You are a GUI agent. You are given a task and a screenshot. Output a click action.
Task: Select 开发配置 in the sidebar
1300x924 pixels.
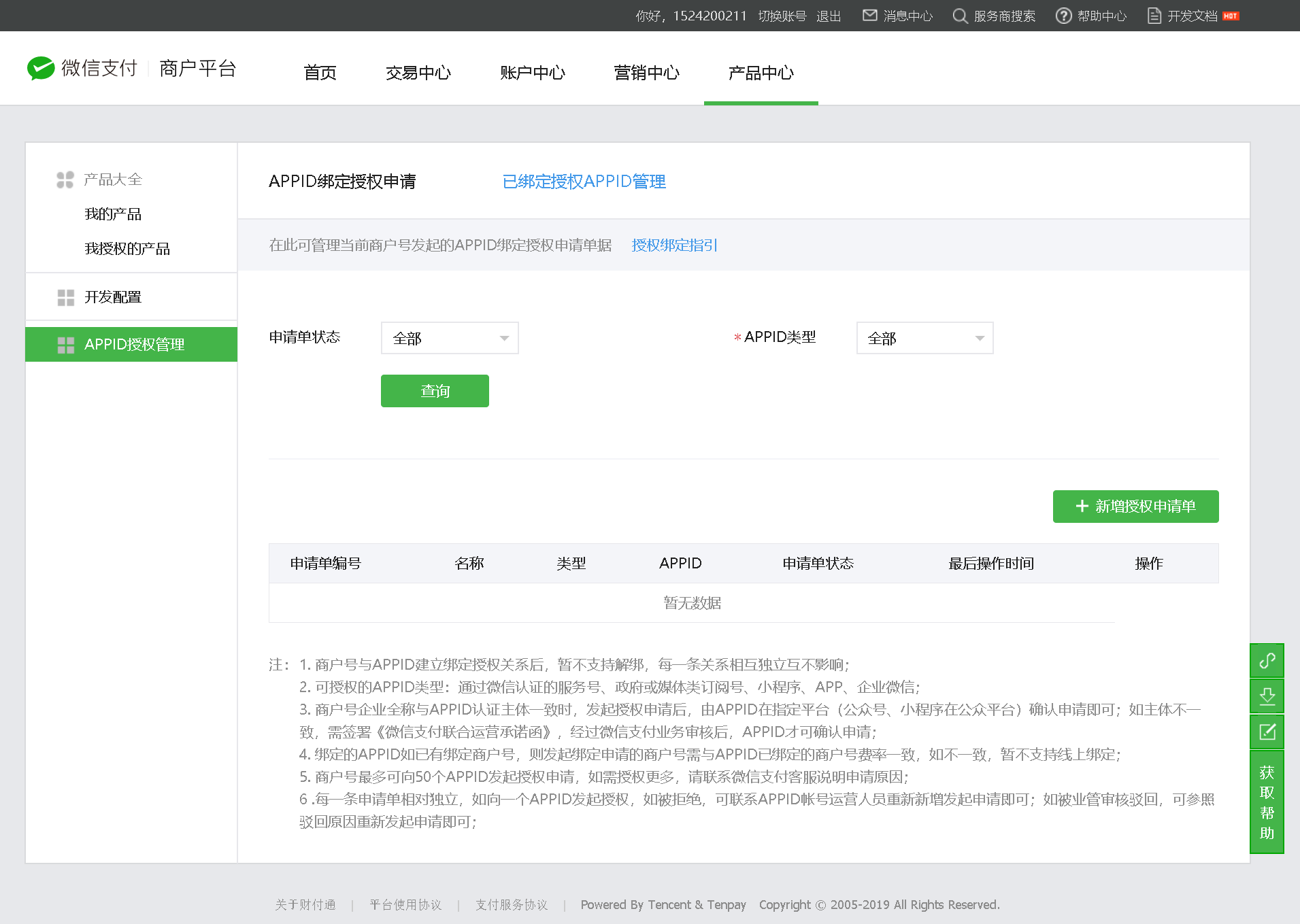113,297
